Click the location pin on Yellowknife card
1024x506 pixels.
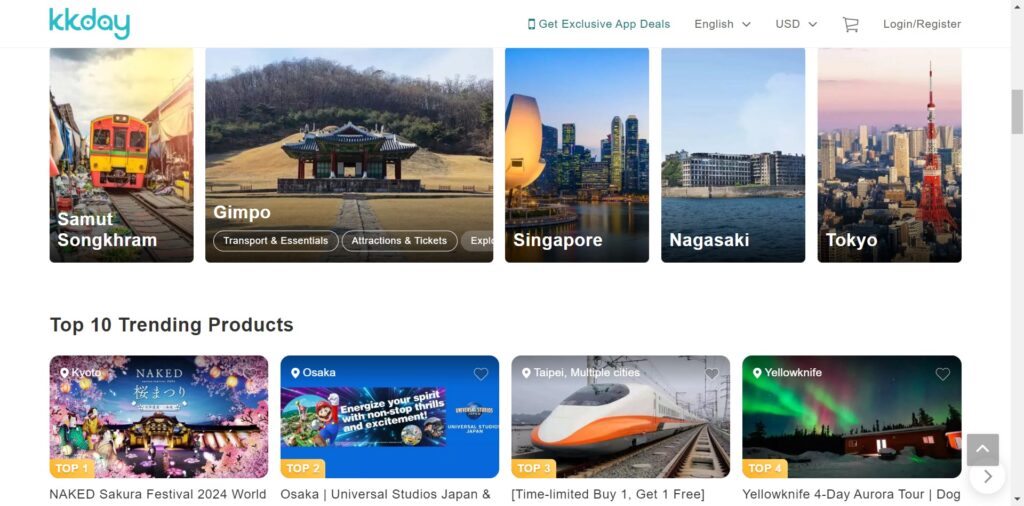click(x=757, y=373)
